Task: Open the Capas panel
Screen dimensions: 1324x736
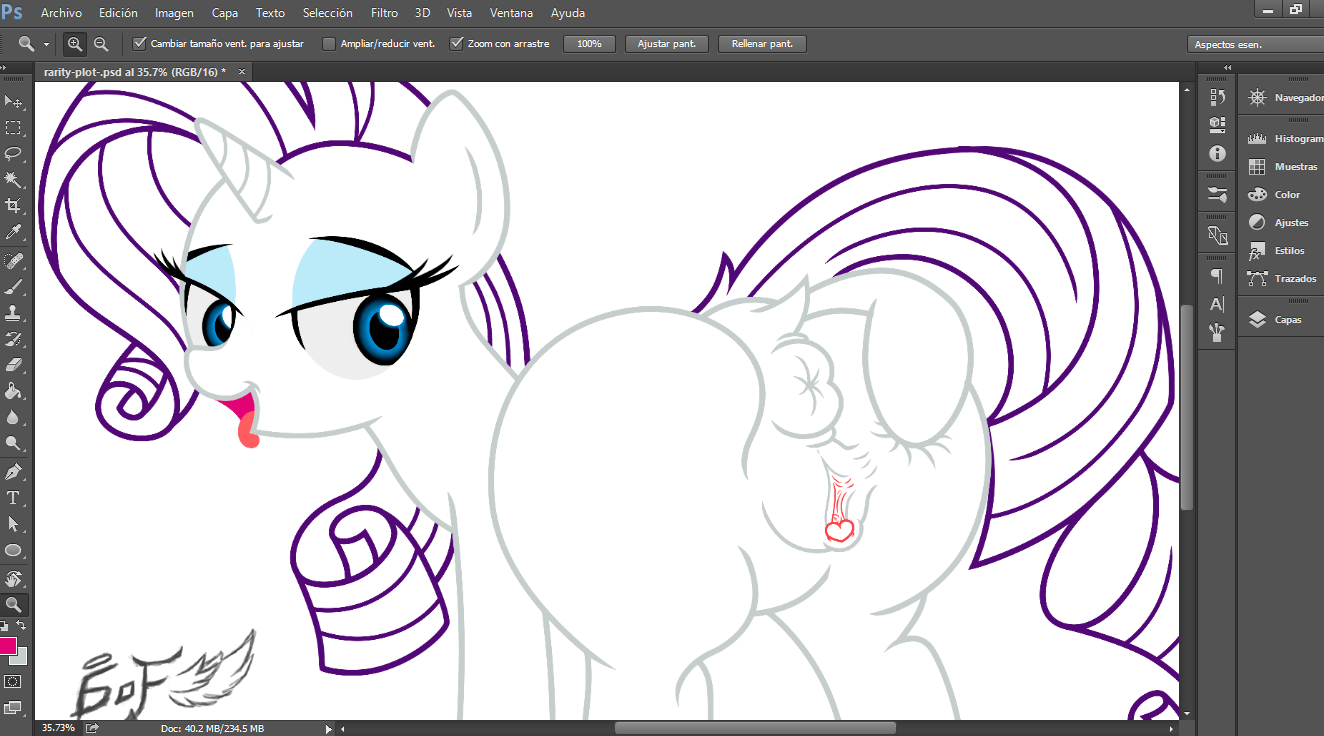Action: (x=1275, y=320)
